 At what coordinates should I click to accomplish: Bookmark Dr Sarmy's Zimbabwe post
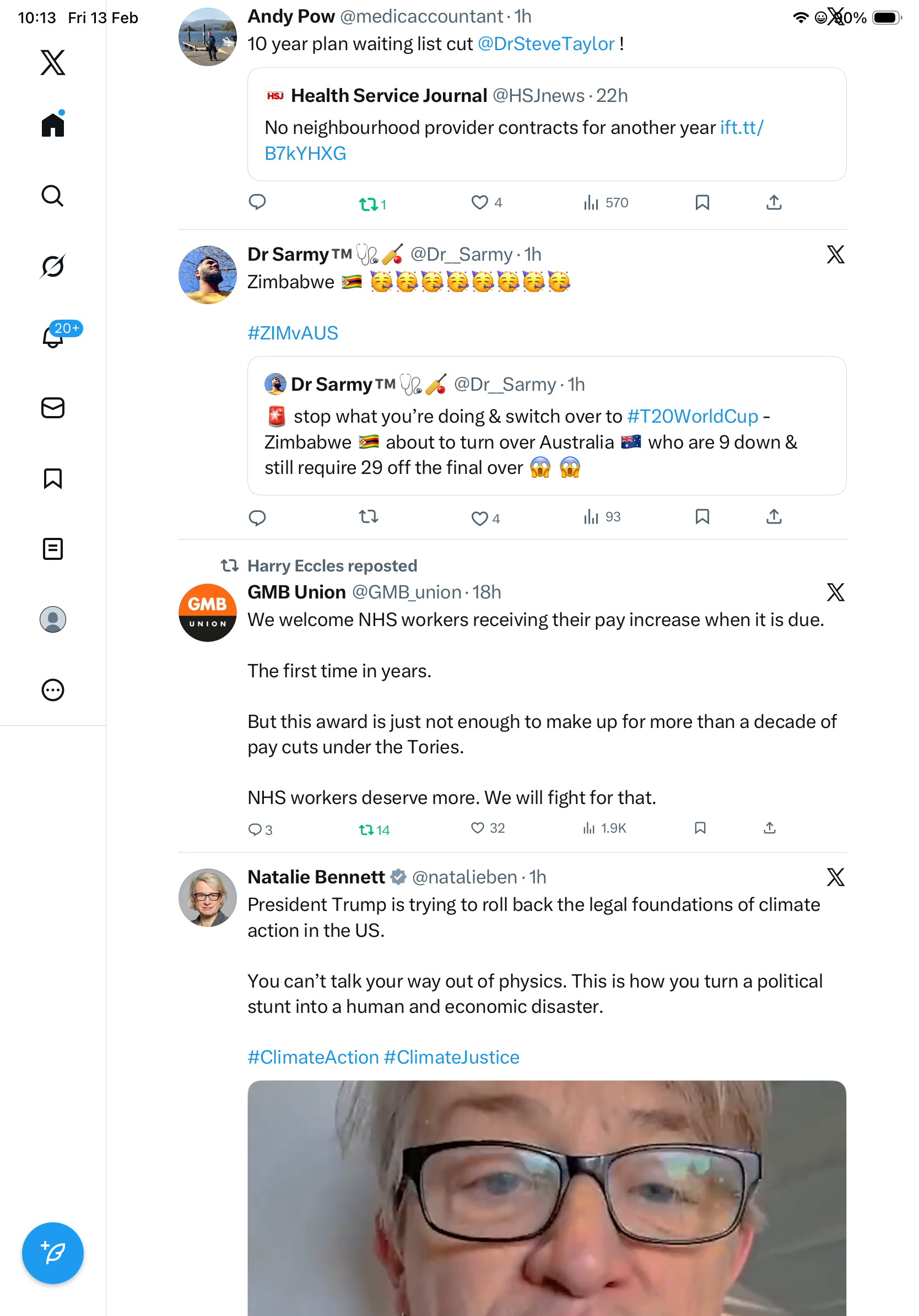pyautogui.click(x=702, y=517)
